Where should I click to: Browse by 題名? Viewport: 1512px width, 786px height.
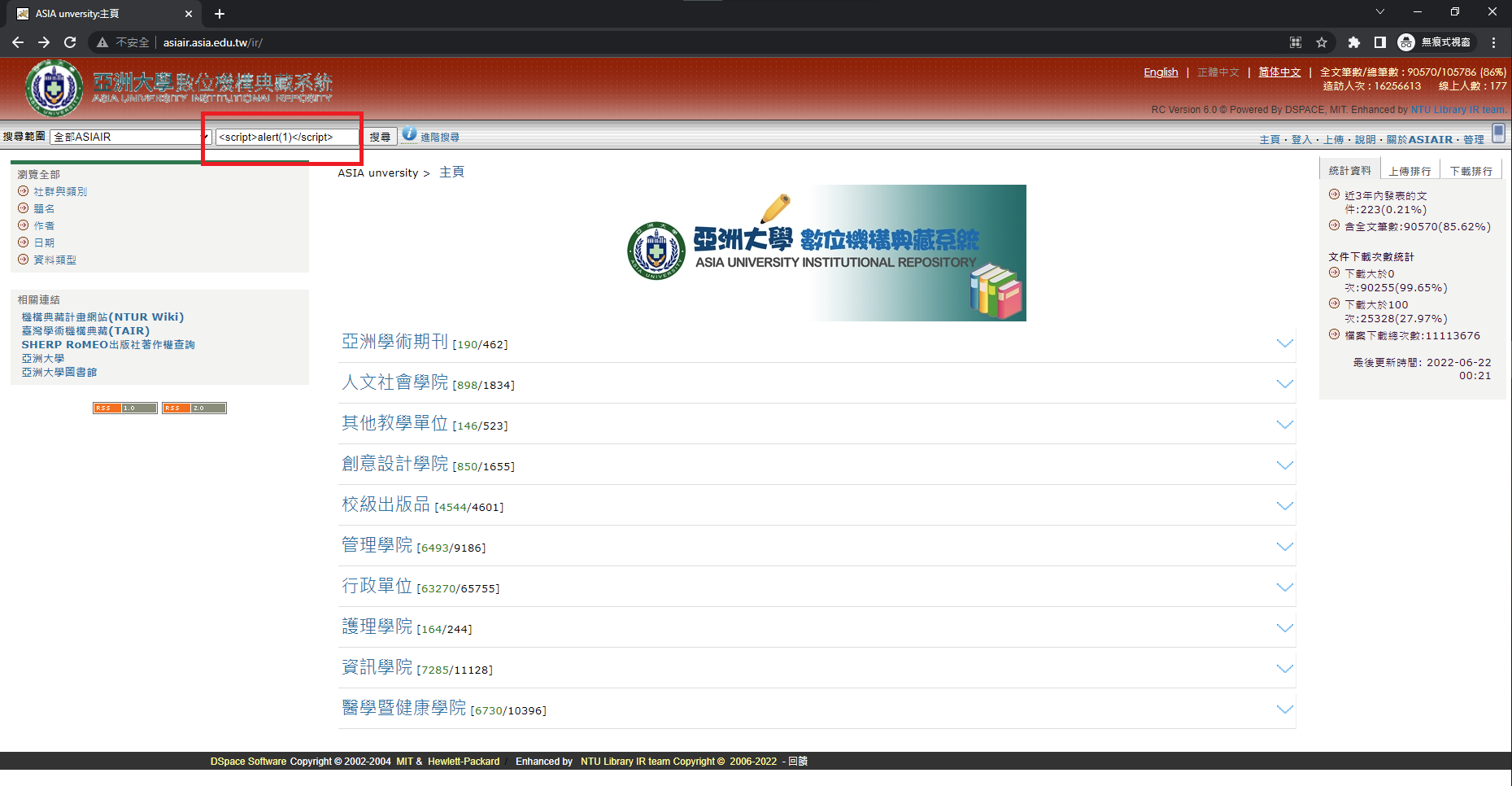[x=44, y=209]
